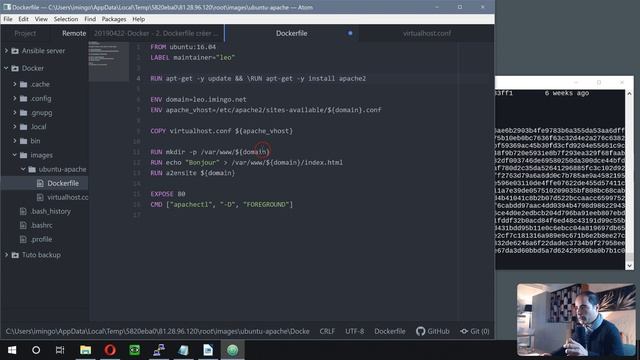Switch to the 20190422-Docker editor tab
This screenshot has width=640, height=360.
[x=156, y=33]
